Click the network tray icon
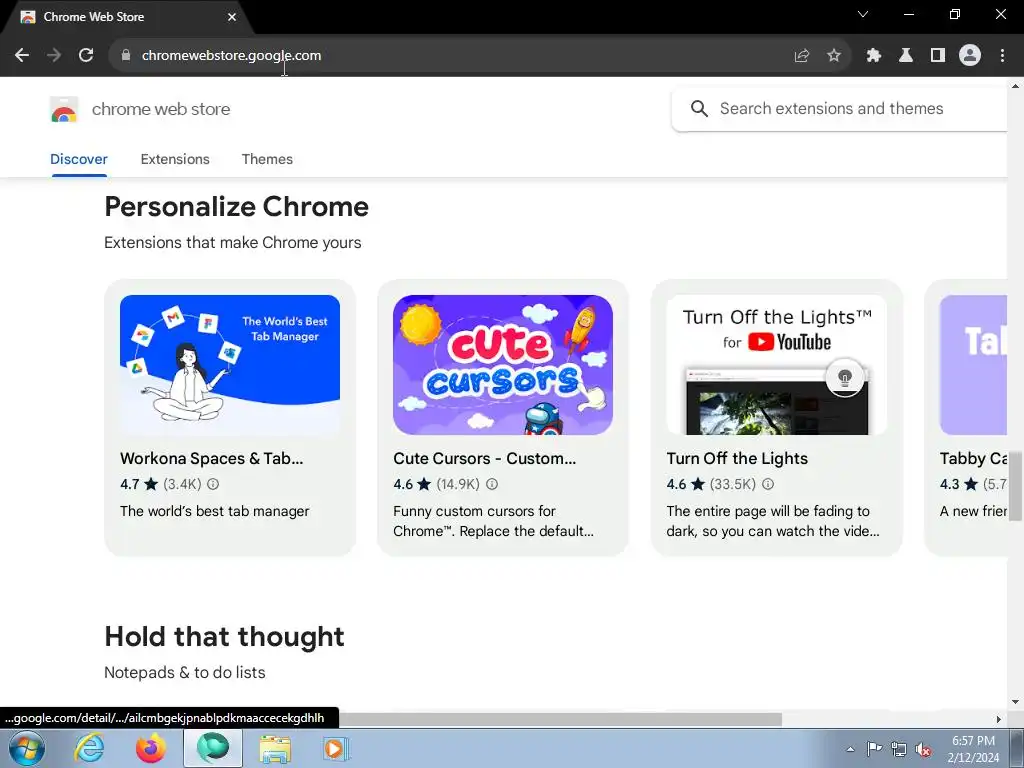 click(x=899, y=749)
